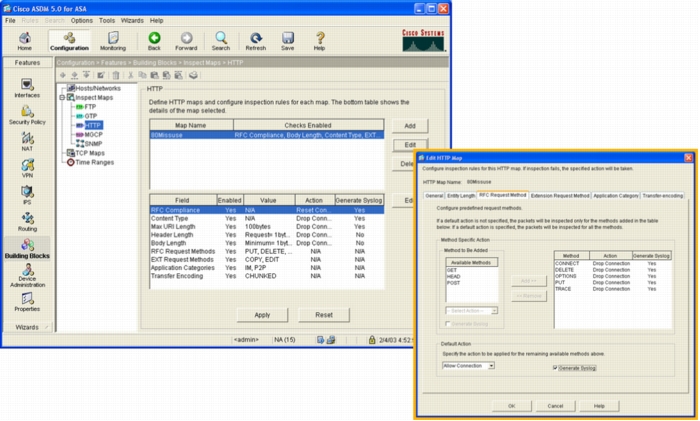Open Search from the main toolbar
The height and width of the screenshot is (421, 700).
coord(221,41)
